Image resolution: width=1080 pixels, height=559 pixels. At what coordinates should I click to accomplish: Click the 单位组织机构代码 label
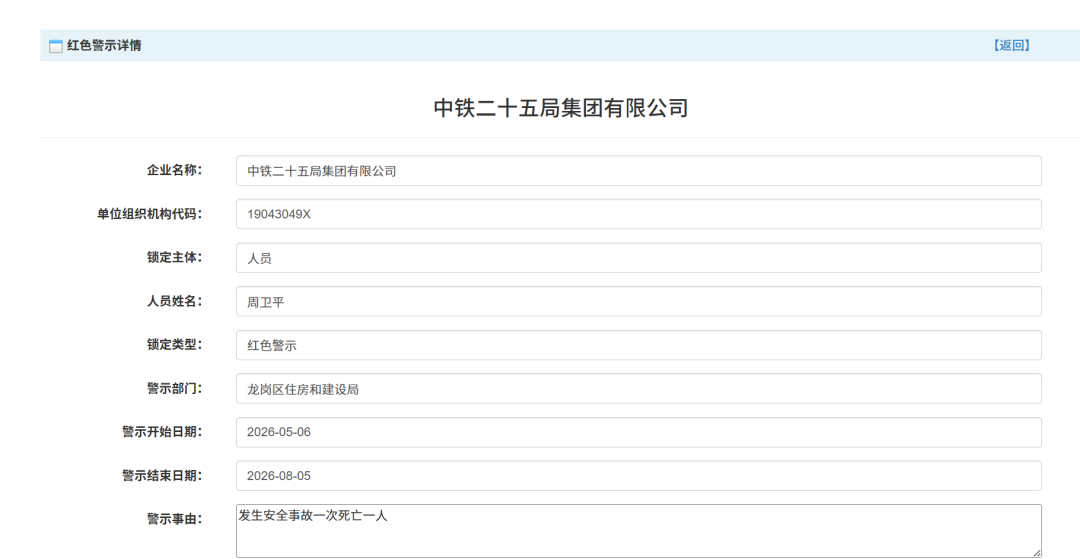coord(150,214)
